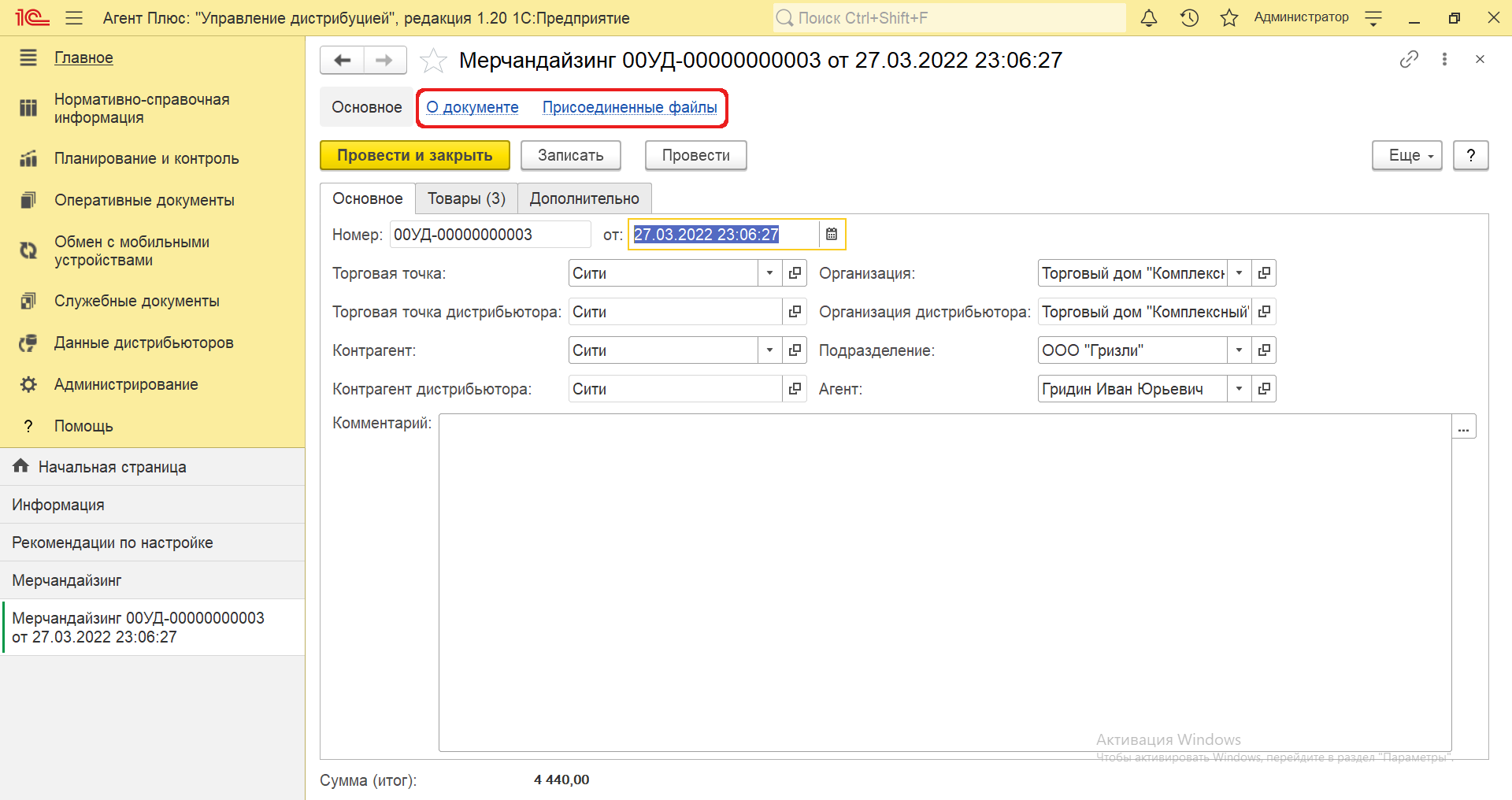The height and width of the screenshot is (800, 1512).
Task: Go back with left arrow button
Action: (342, 60)
